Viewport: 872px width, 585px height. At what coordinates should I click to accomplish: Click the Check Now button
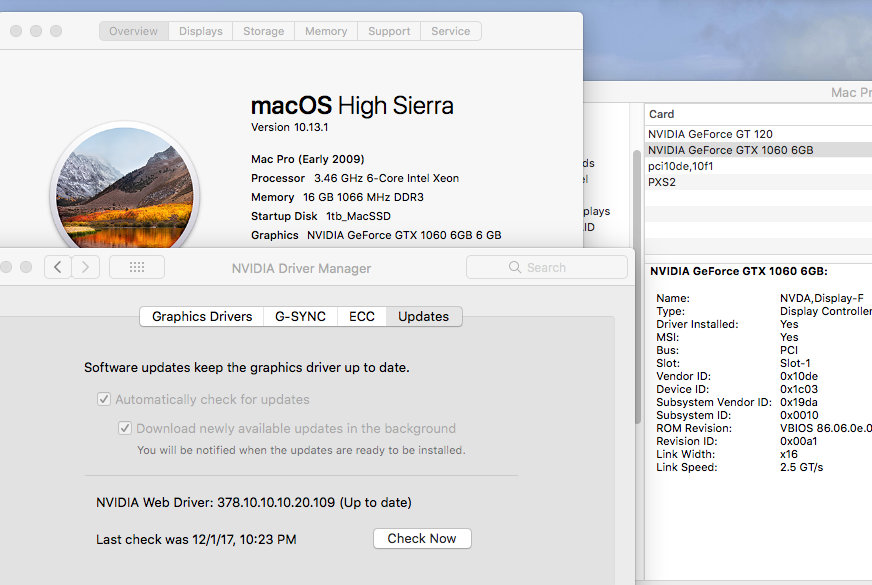422,538
